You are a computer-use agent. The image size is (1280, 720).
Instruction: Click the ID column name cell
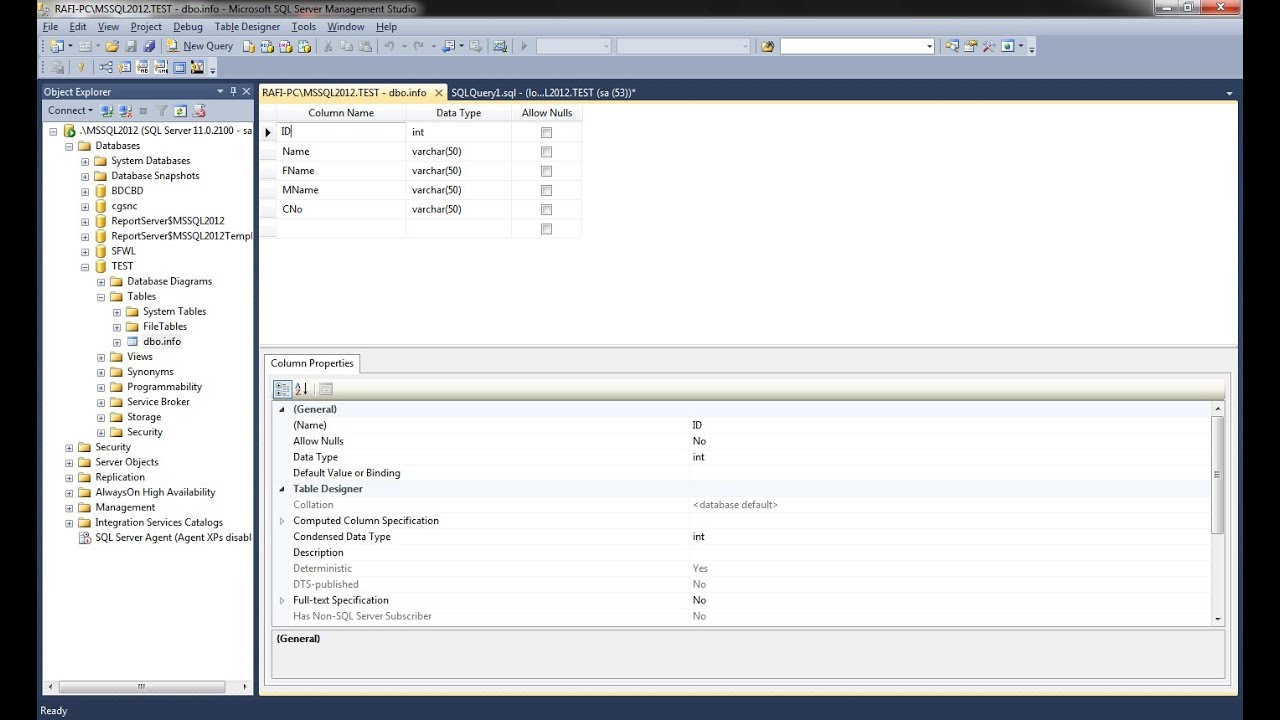340,132
